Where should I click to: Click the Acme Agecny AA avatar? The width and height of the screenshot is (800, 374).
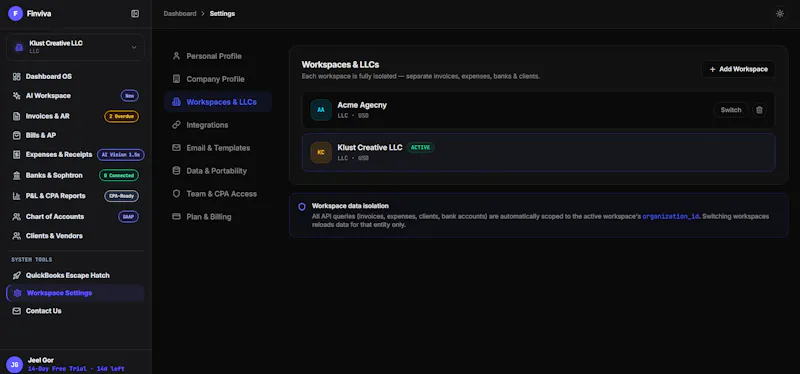(x=321, y=110)
